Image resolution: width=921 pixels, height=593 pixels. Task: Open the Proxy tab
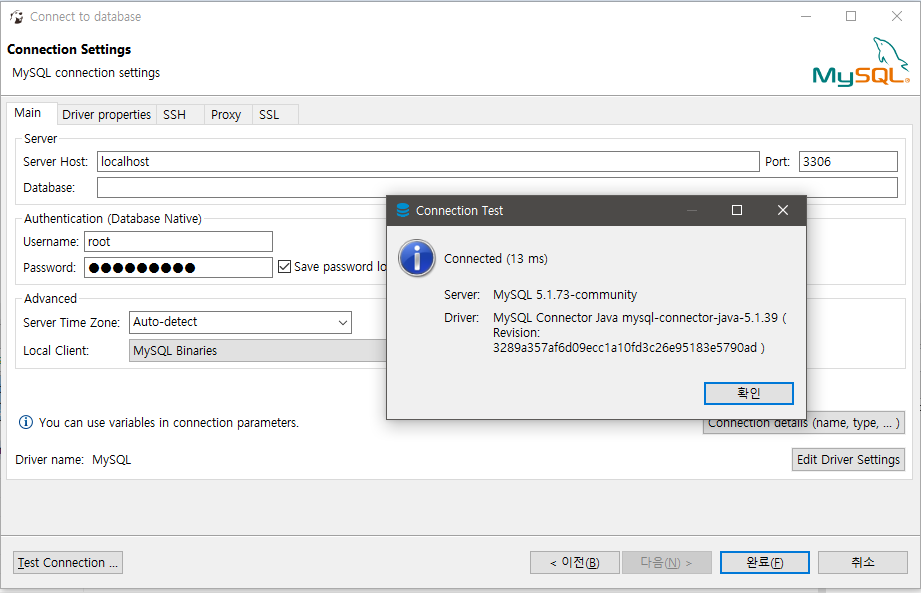[226, 114]
